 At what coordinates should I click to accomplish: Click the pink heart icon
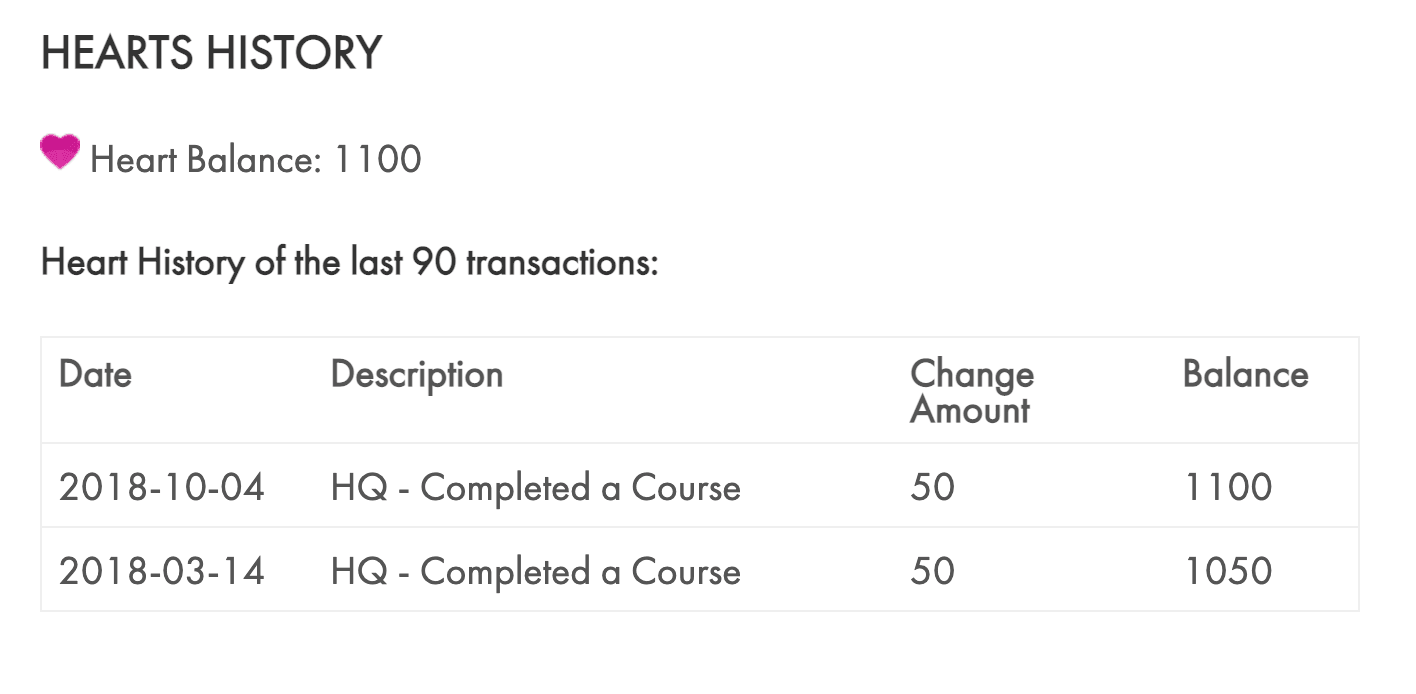pyautogui.click(x=60, y=153)
